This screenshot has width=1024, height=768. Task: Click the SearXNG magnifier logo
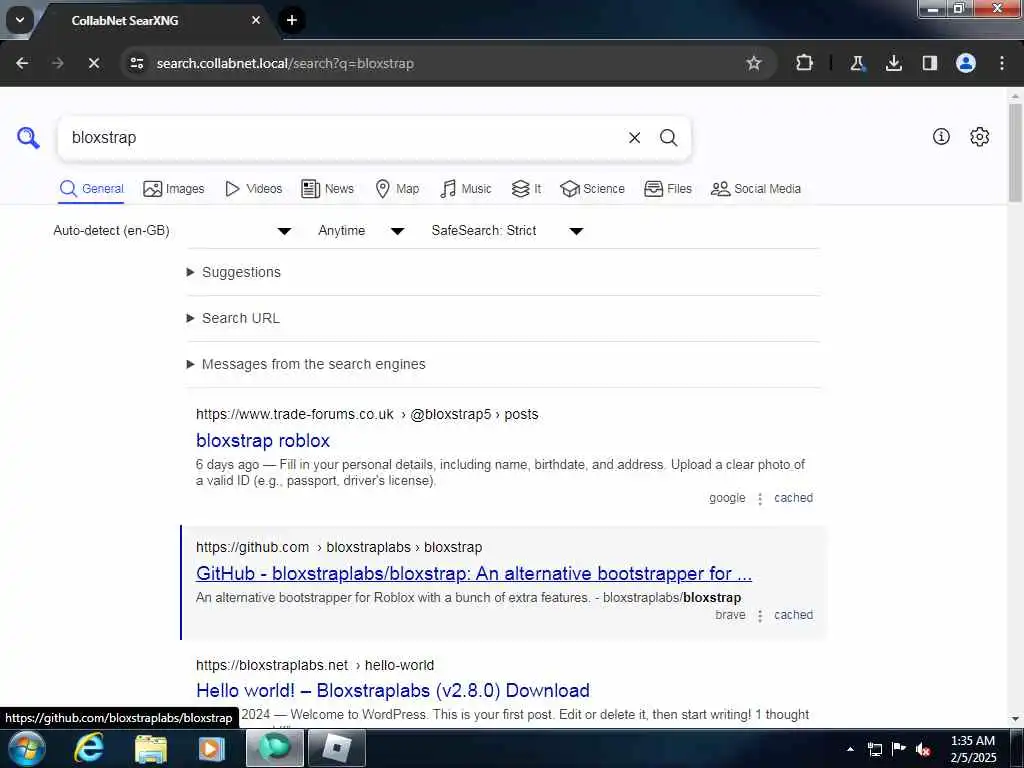(x=28, y=138)
